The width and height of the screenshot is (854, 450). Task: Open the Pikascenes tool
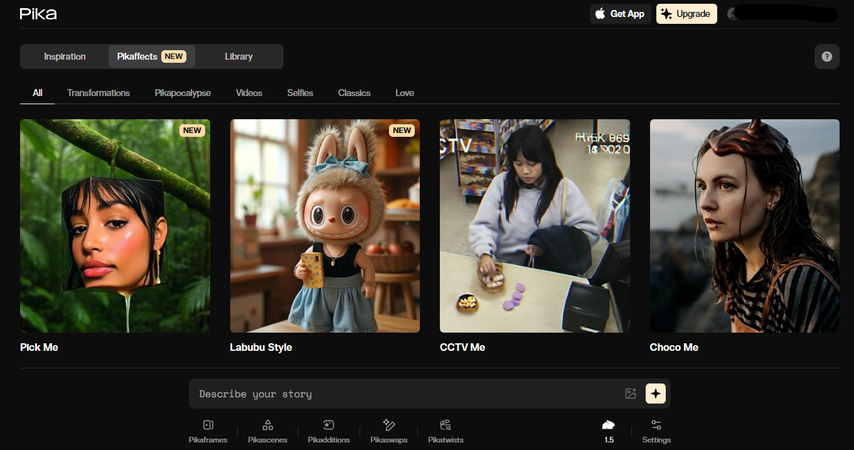coord(267,431)
